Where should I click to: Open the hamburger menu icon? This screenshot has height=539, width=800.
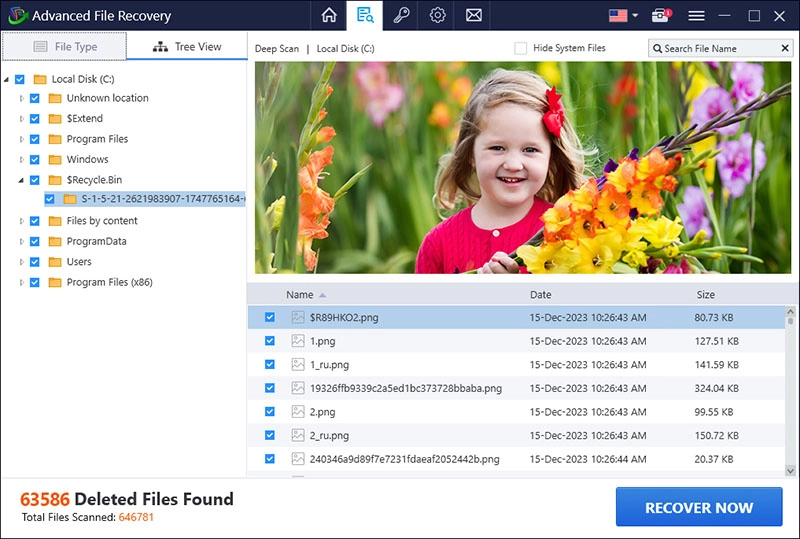pos(696,16)
